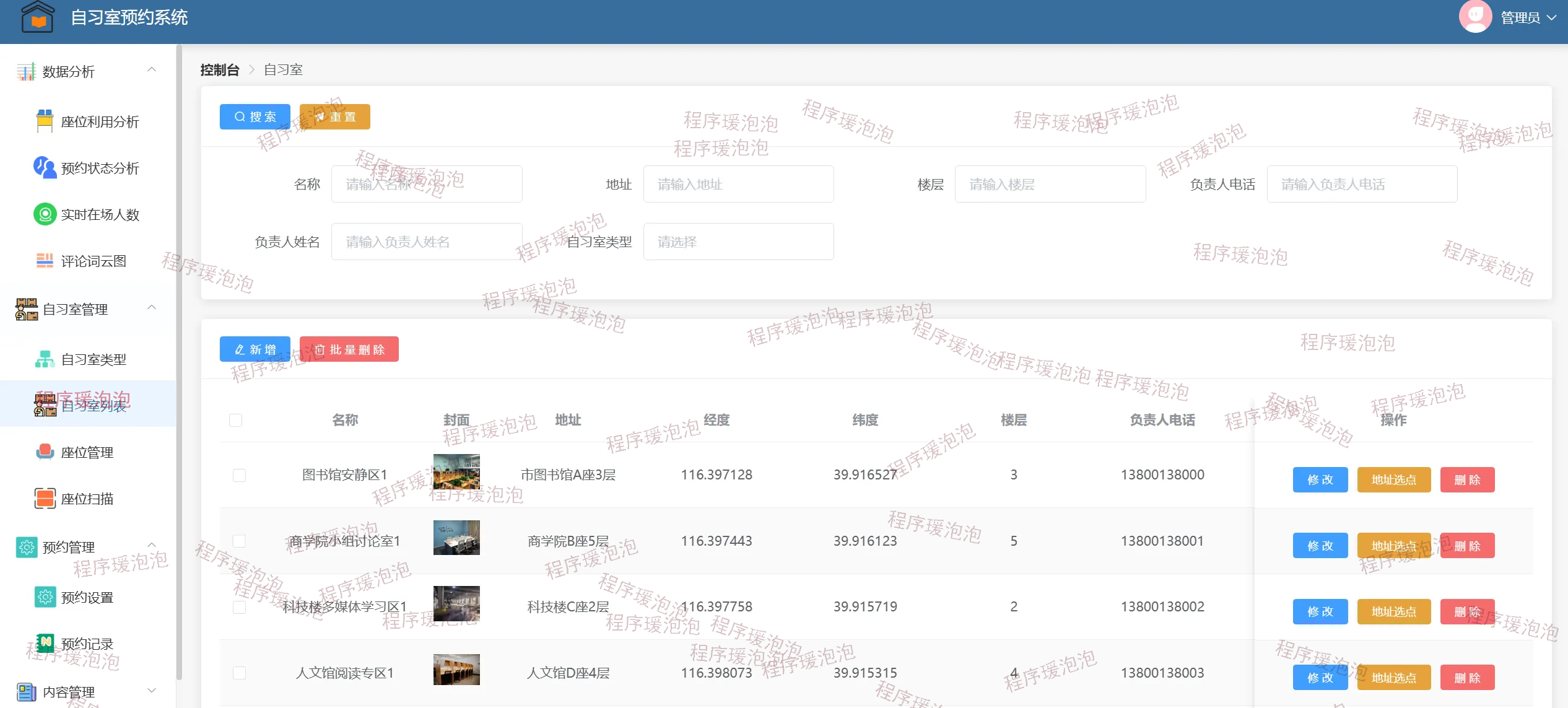Toggle the select-all checkbox in table header
The width and height of the screenshot is (1568, 708).
point(235,421)
